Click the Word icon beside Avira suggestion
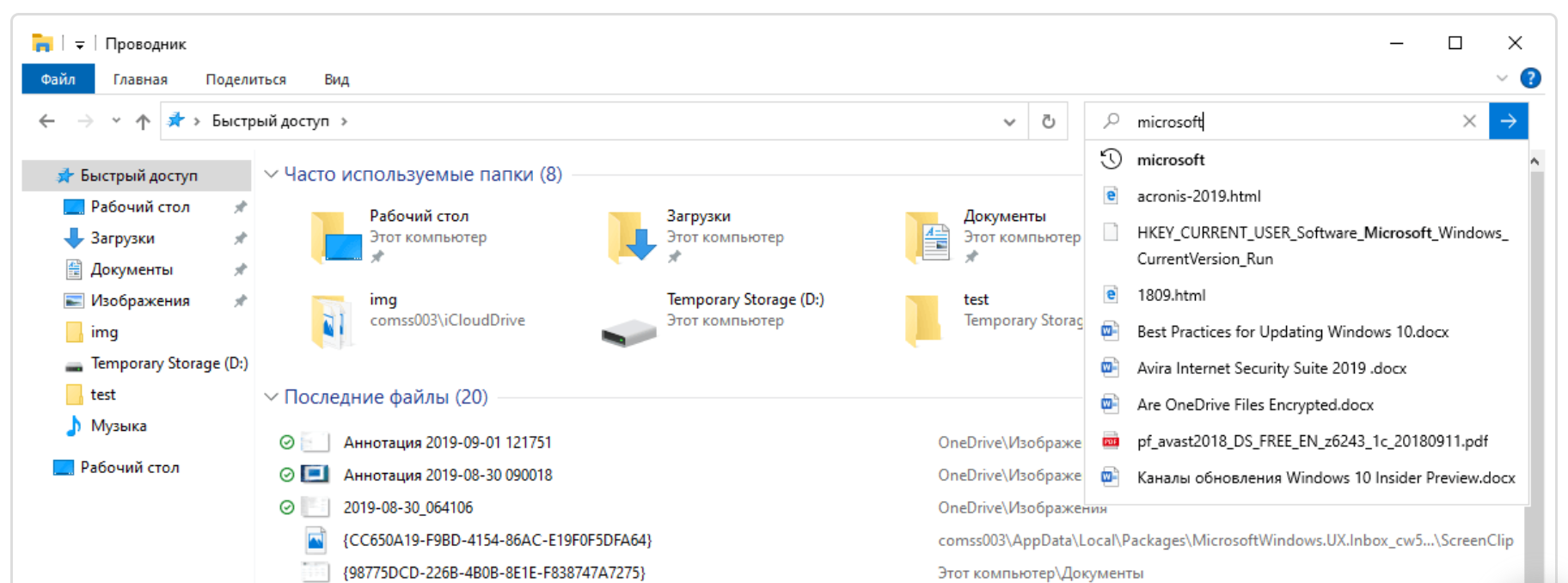The width and height of the screenshot is (1568, 583). 1111,368
